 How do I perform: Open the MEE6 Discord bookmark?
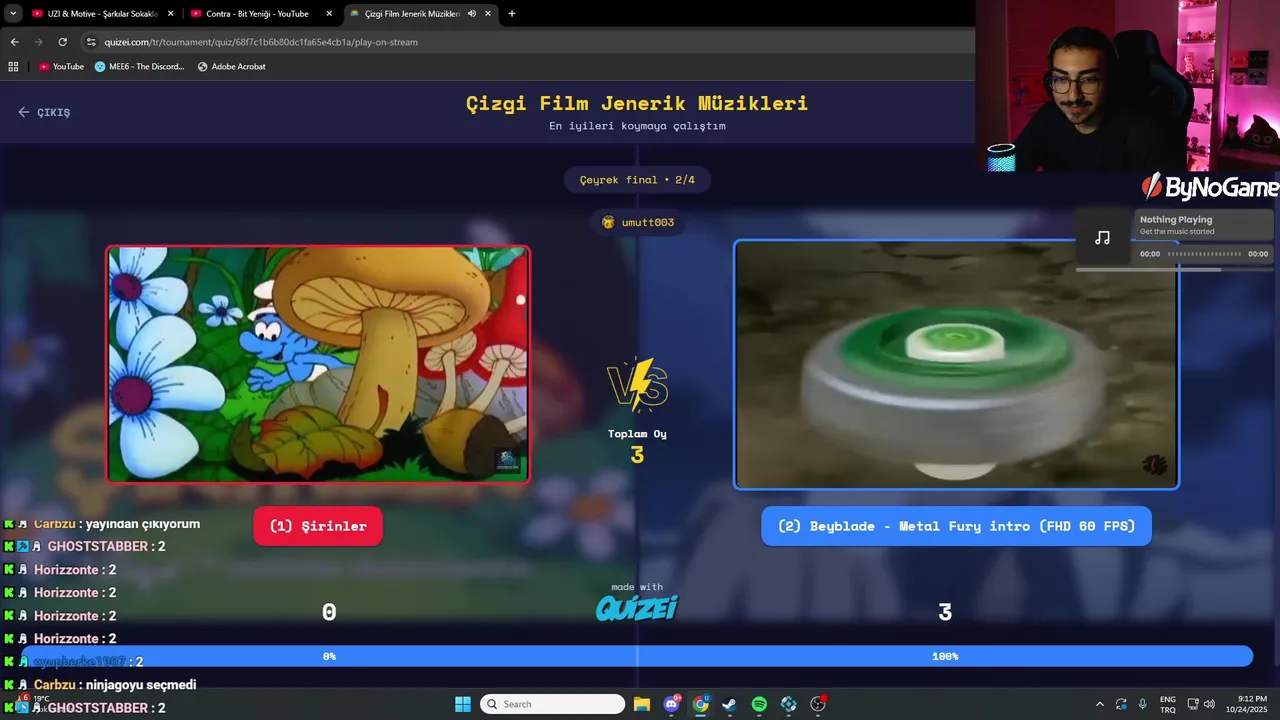click(x=140, y=66)
